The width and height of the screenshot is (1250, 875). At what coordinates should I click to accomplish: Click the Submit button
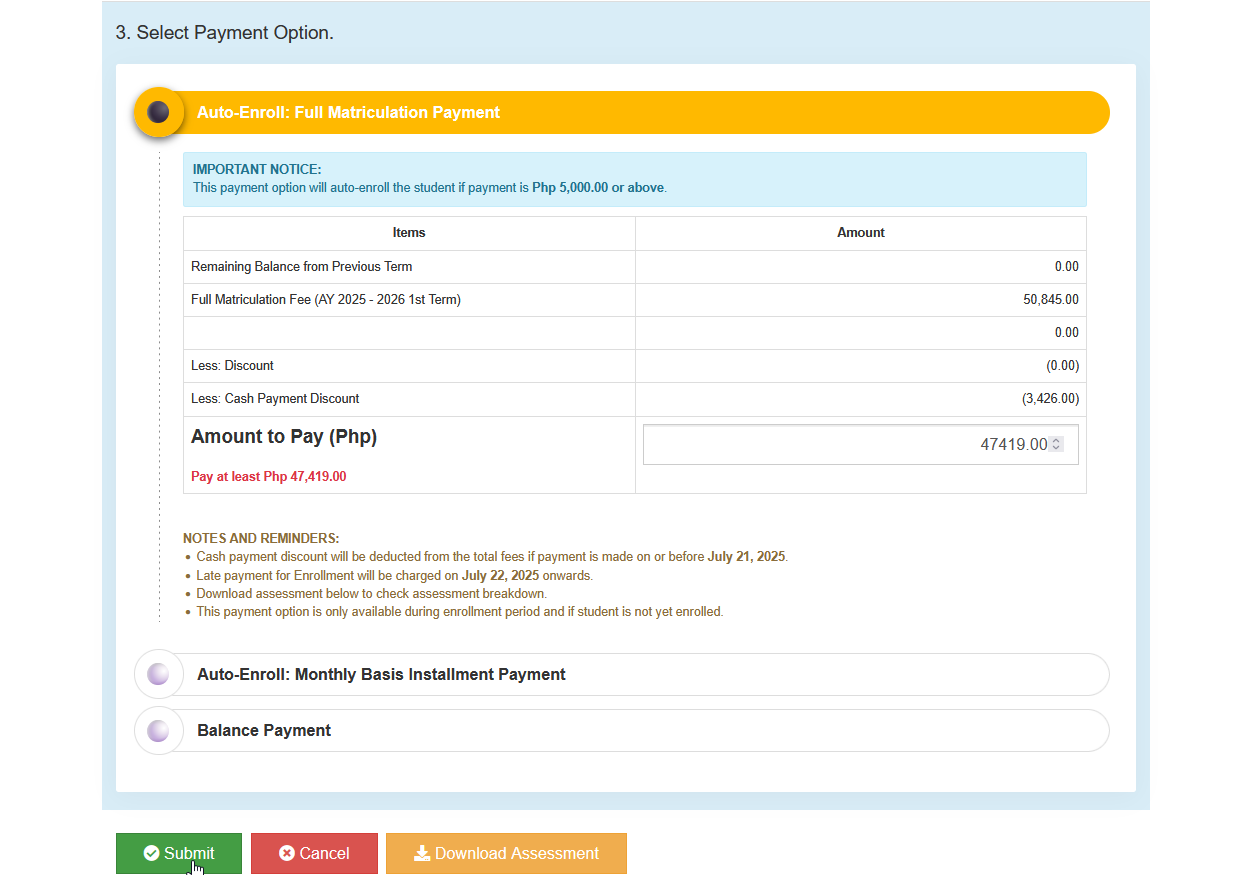[x=179, y=853]
